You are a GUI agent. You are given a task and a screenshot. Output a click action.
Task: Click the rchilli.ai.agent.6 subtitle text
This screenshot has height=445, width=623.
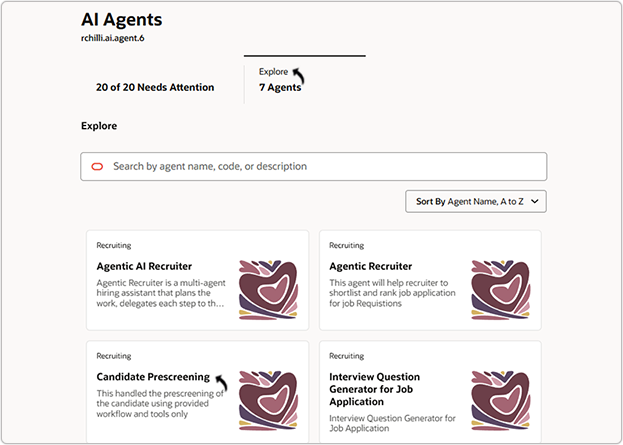120,39
